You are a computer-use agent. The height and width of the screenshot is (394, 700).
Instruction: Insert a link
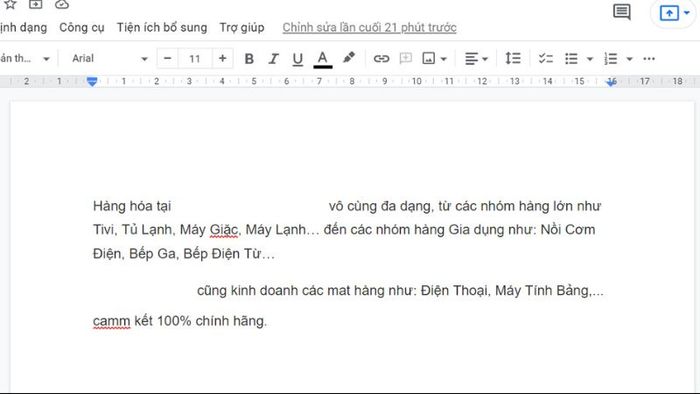(x=381, y=58)
